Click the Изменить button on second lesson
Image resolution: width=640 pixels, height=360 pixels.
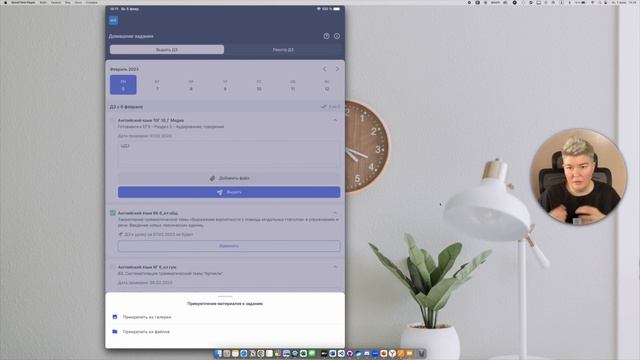click(x=229, y=246)
